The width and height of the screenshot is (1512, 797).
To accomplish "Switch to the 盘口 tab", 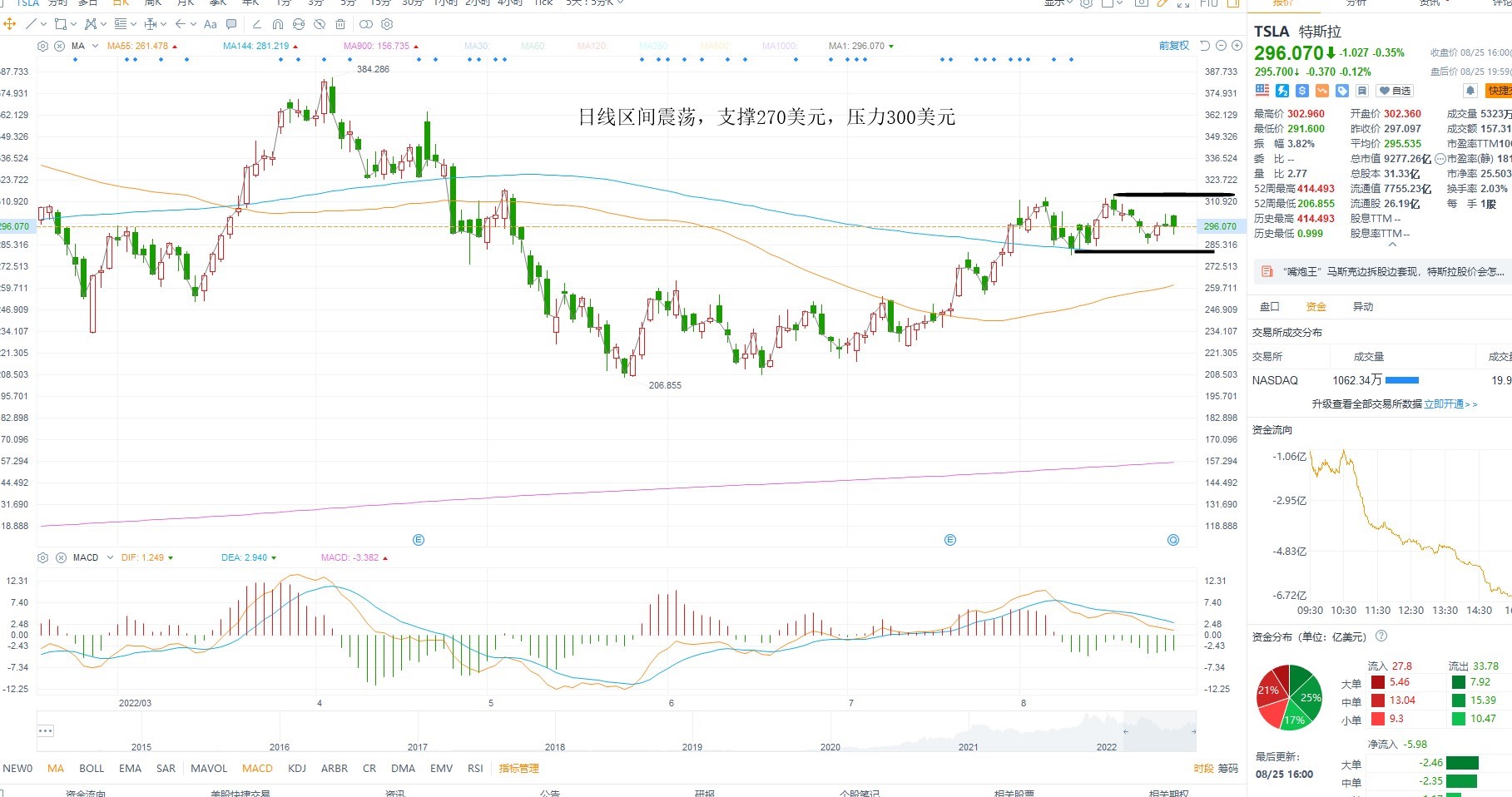I will click(1270, 307).
